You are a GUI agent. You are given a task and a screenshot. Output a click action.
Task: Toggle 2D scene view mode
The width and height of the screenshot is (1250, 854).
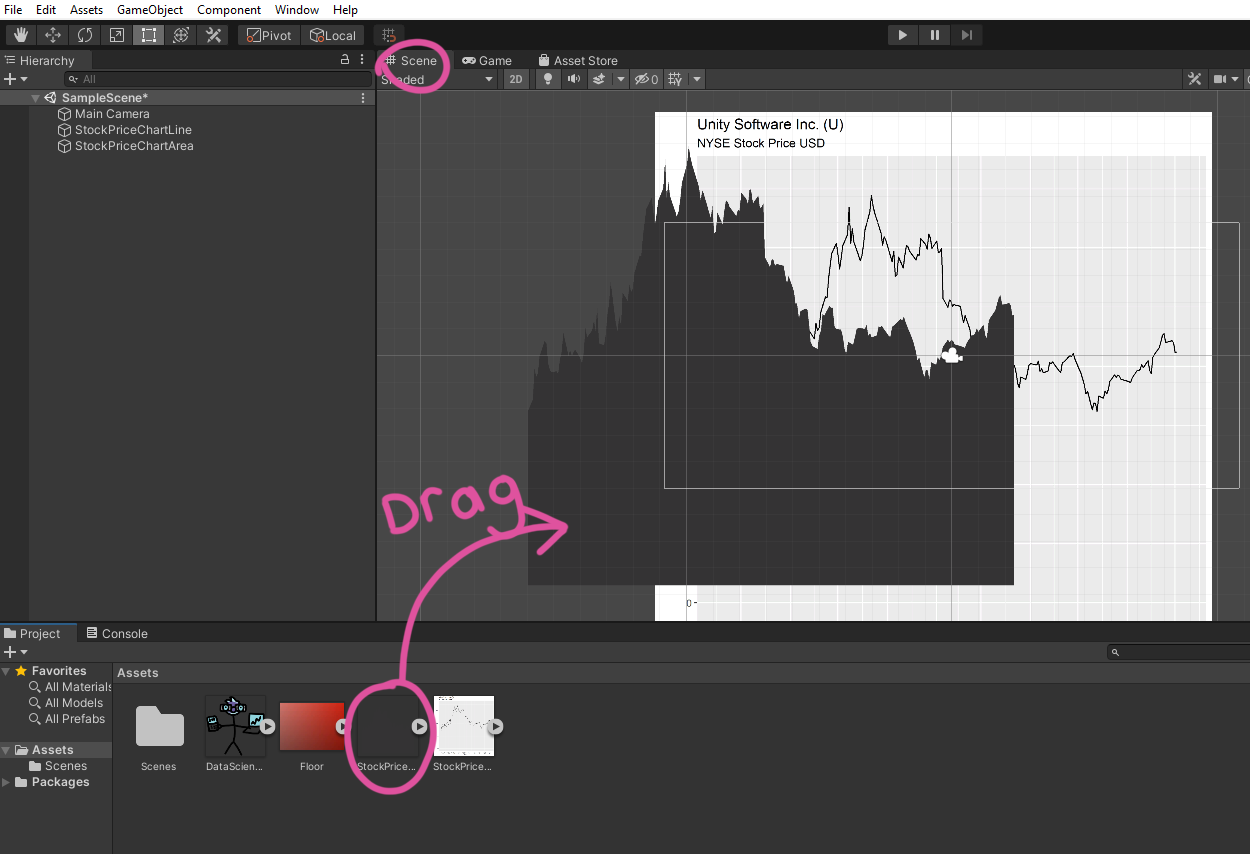coord(515,79)
